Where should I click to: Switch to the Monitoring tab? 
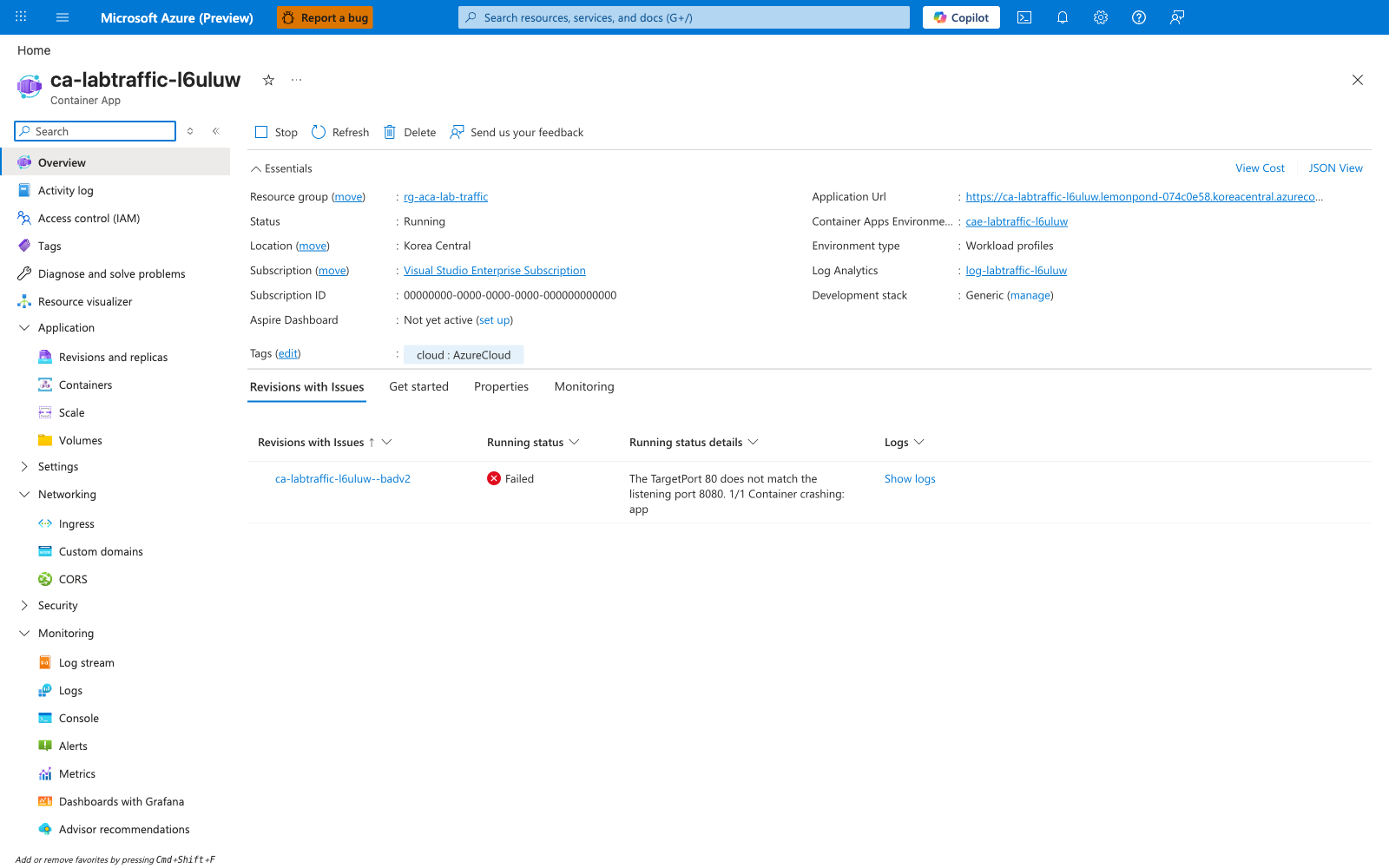pyautogui.click(x=584, y=386)
